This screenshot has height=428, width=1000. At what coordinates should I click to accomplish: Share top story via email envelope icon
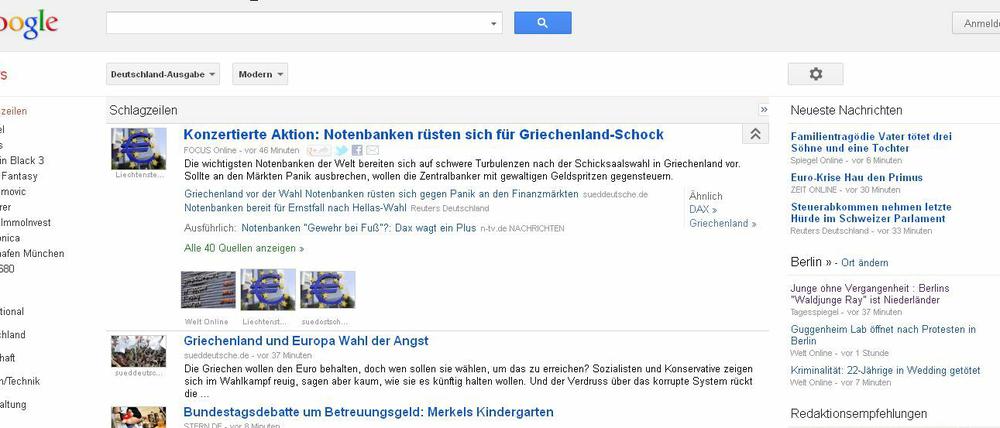click(372, 151)
